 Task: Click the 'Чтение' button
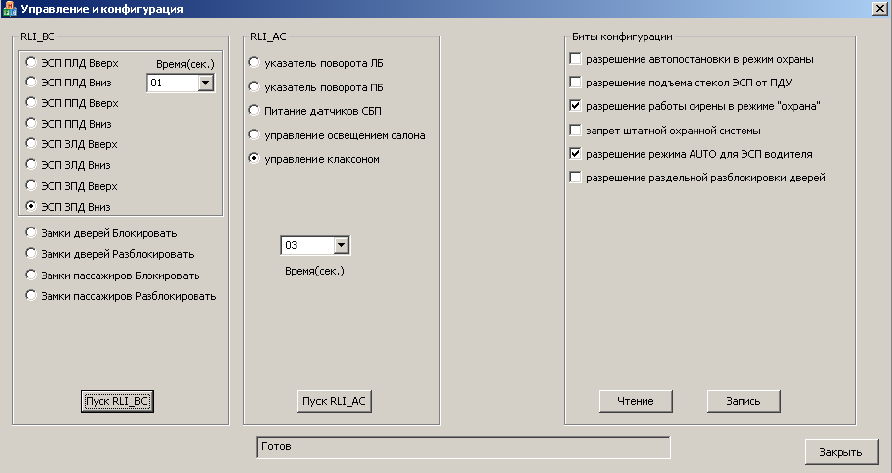coord(634,401)
